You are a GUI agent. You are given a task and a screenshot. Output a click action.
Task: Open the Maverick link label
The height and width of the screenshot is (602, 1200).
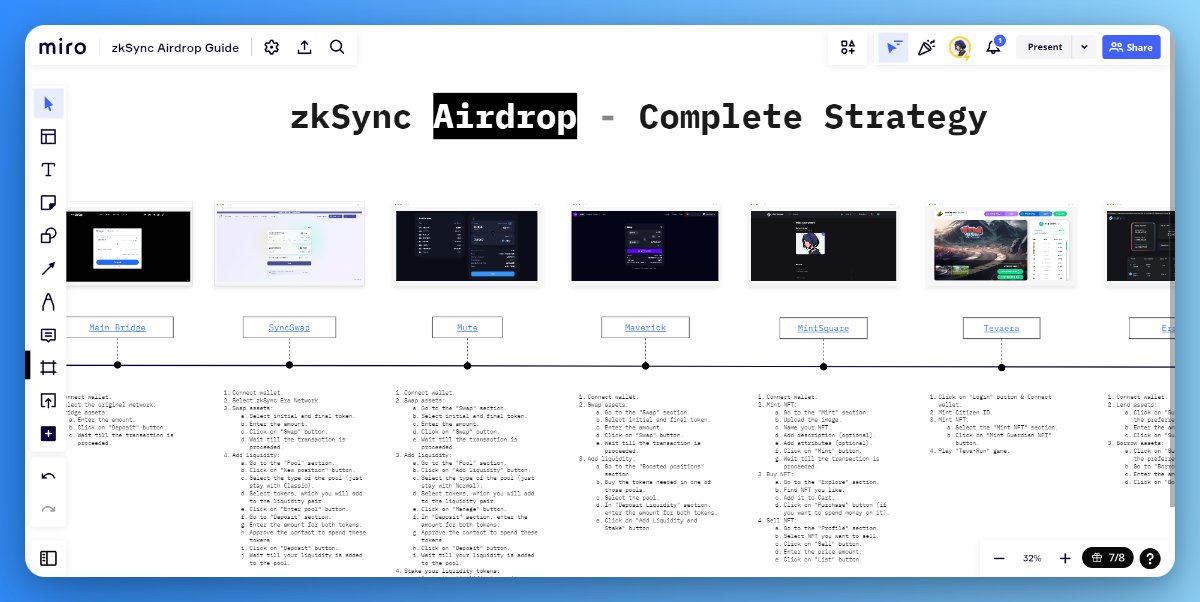[645, 327]
